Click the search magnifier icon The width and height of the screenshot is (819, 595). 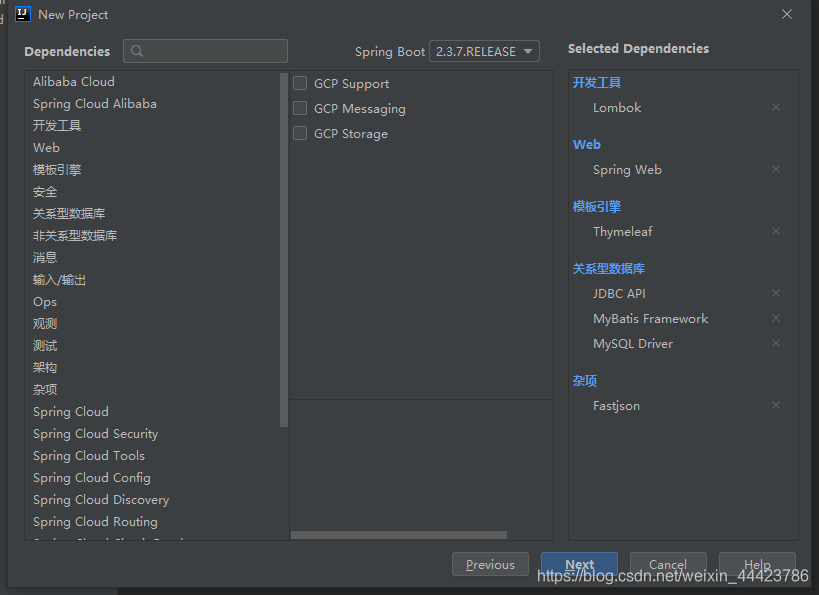click(137, 51)
